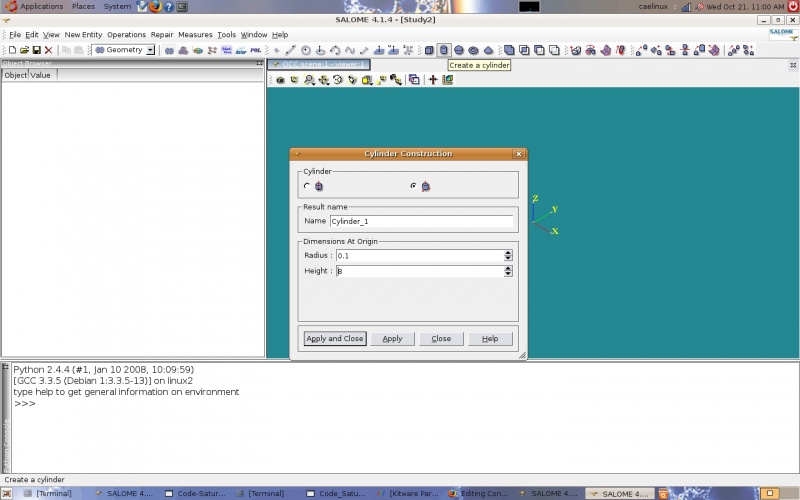Select the second cylinder construction radio option
The width and height of the screenshot is (800, 500).
413,186
